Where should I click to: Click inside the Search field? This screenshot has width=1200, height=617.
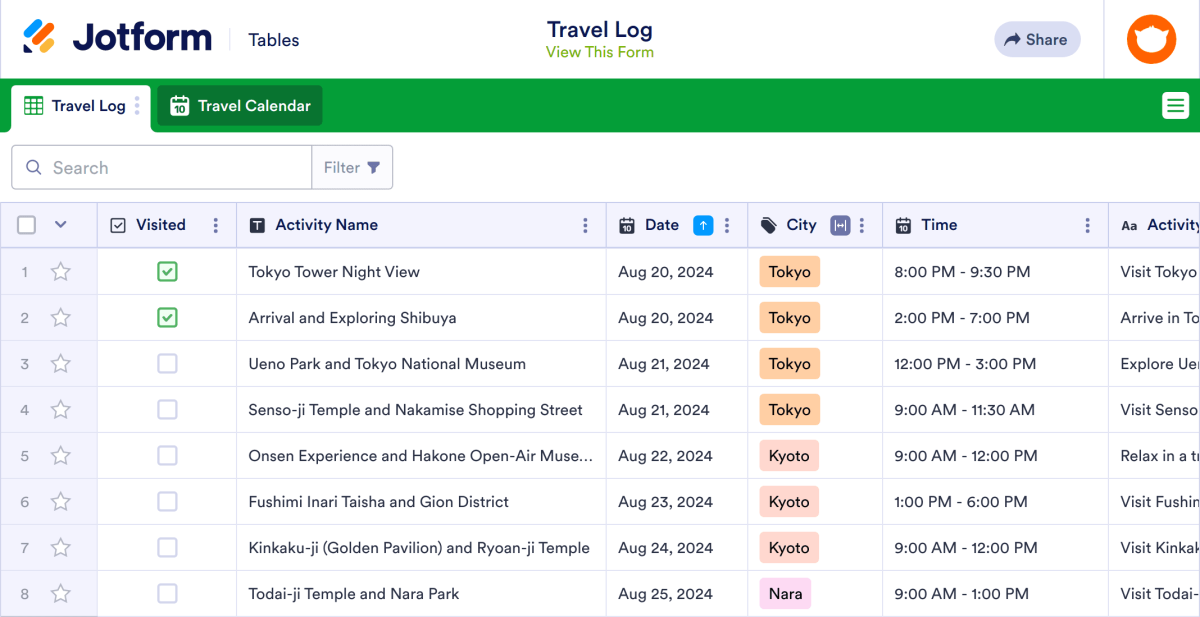coord(160,167)
